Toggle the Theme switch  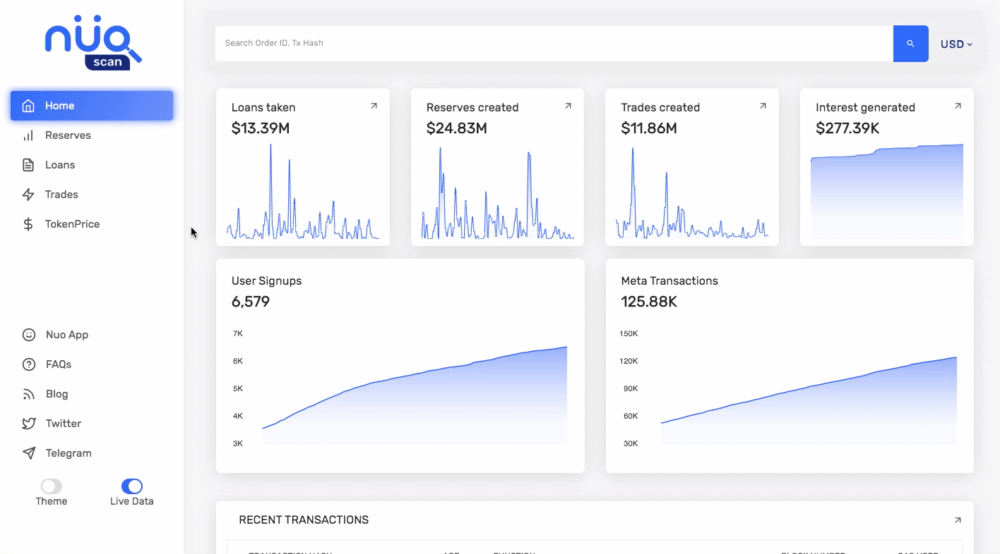[51, 486]
